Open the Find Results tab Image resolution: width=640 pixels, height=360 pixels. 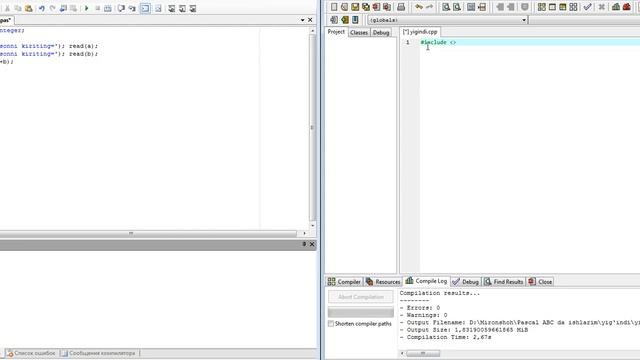click(x=504, y=282)
